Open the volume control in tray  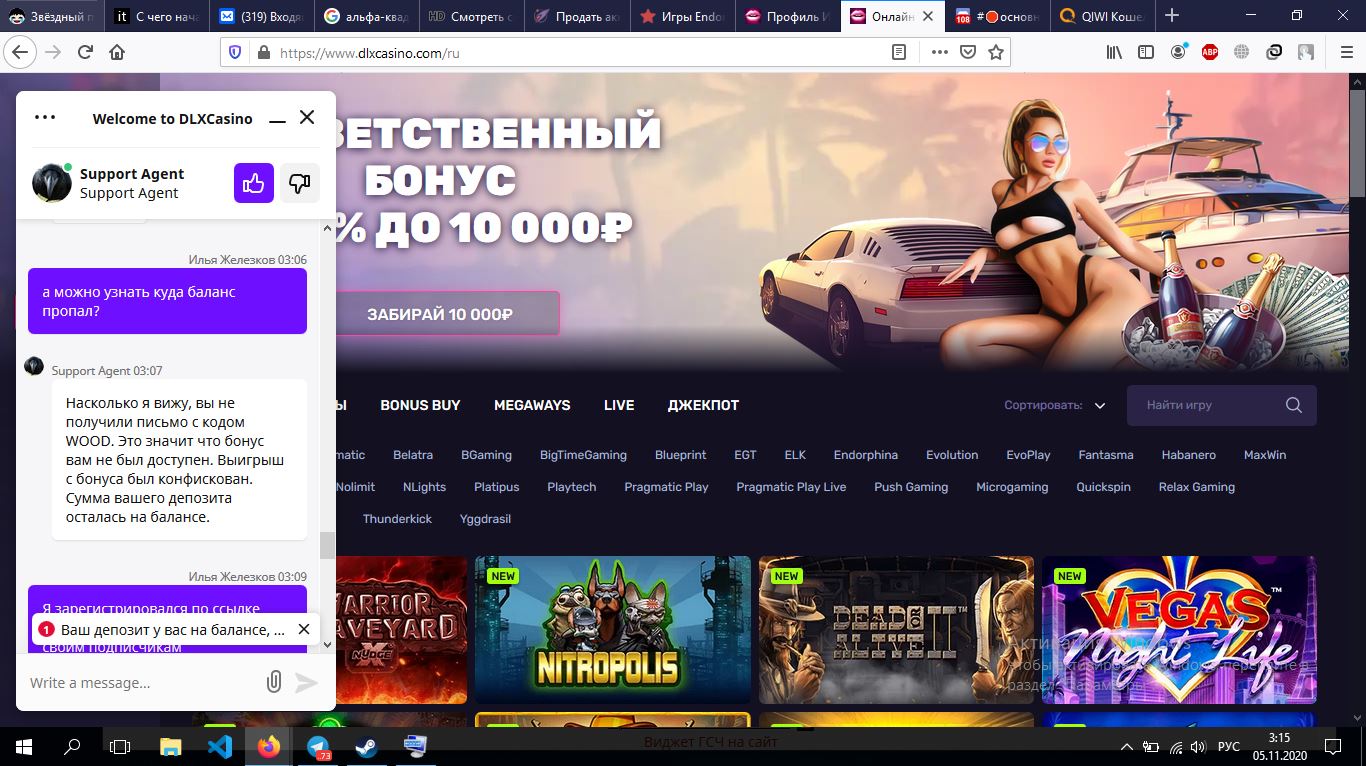pos(1198,746)
